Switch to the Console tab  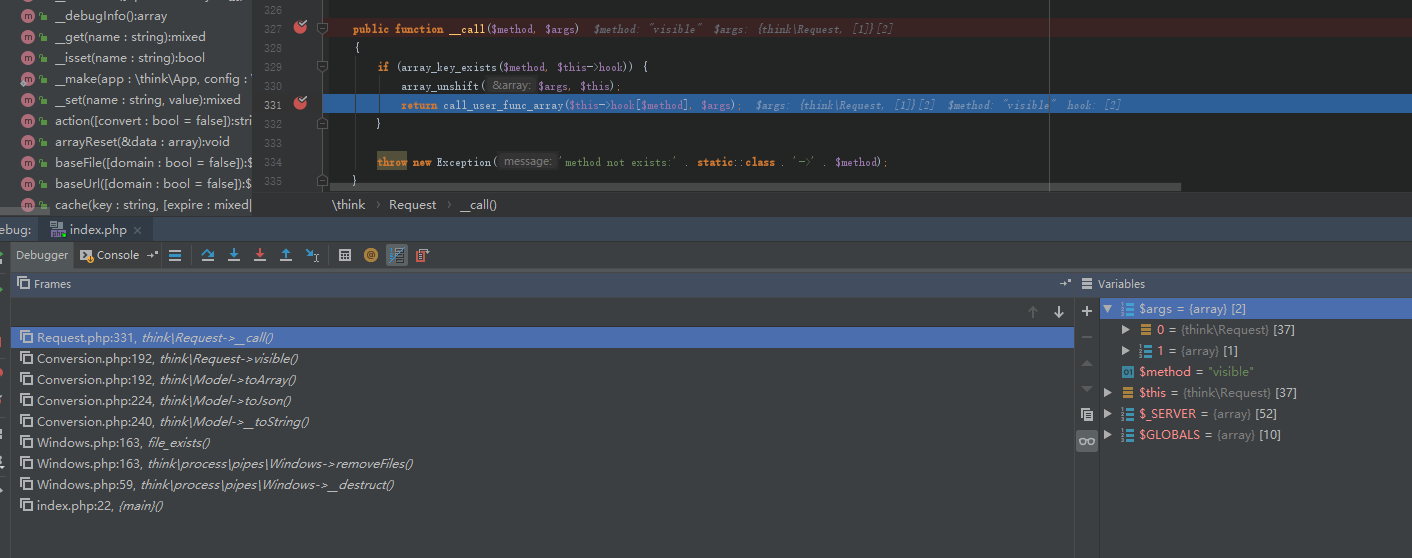[x=109, y=255]
